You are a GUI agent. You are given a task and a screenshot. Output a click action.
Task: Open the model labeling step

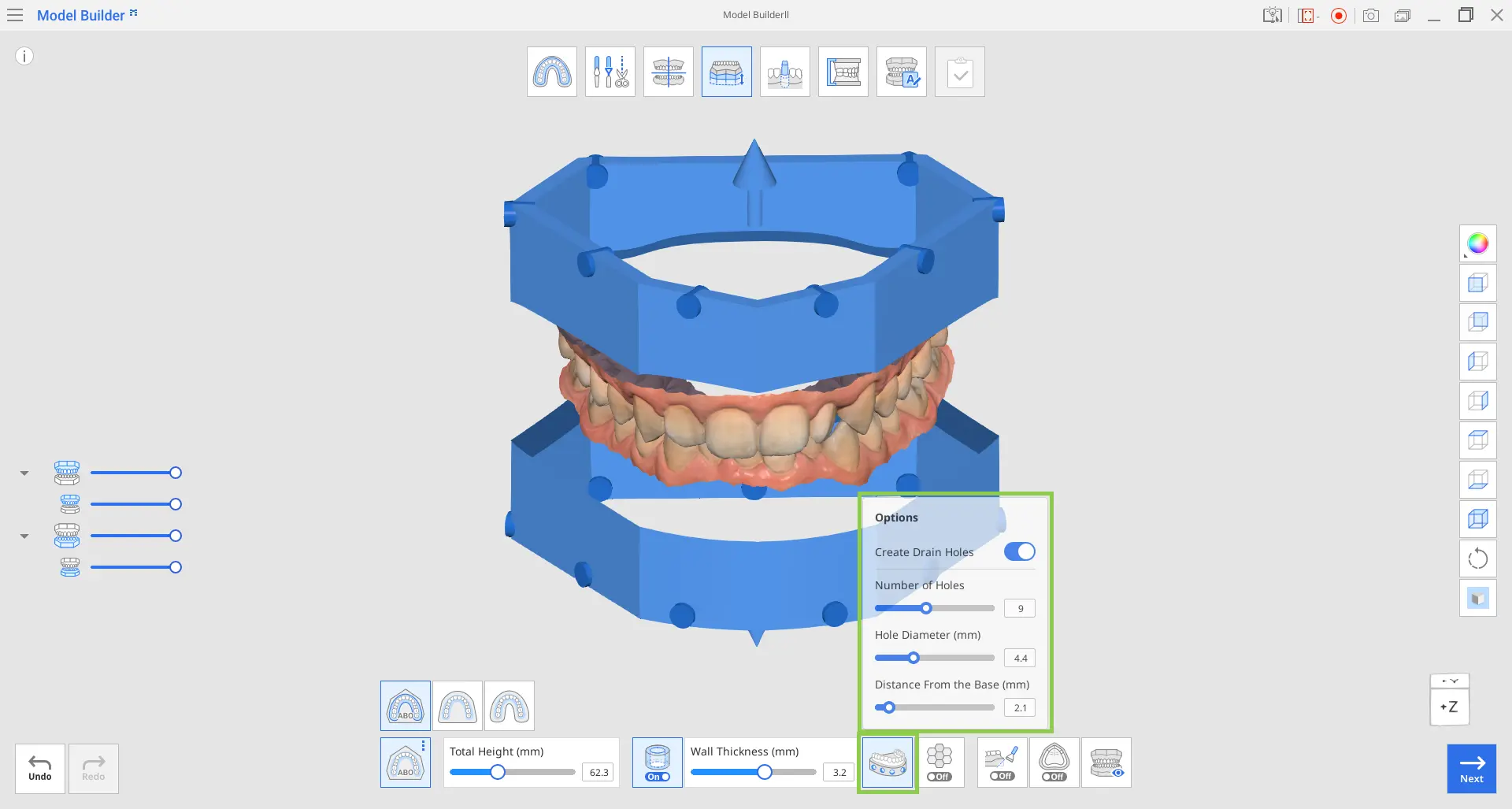point(902,72)
